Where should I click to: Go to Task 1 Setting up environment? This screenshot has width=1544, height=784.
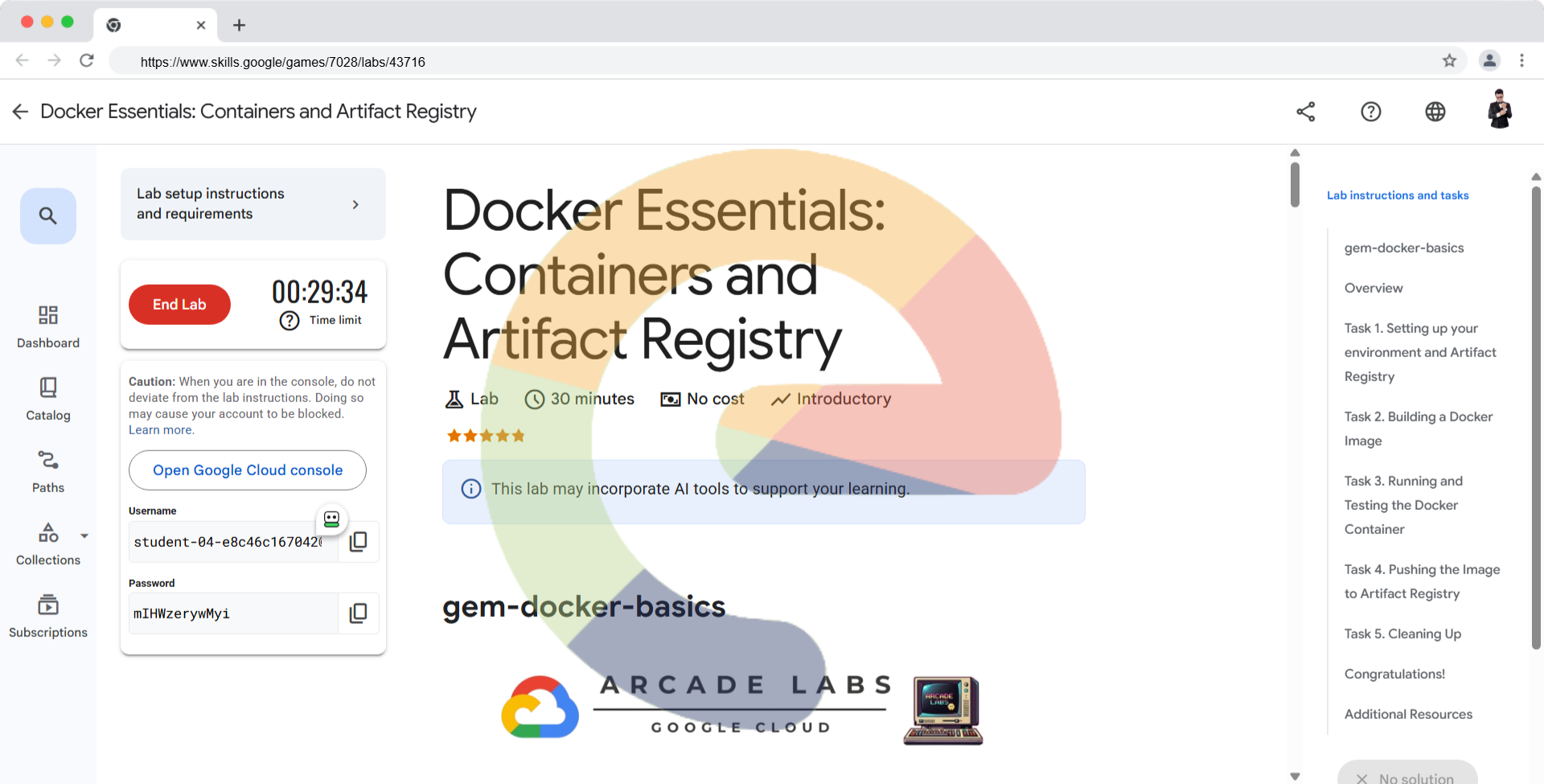[1420, 352]
